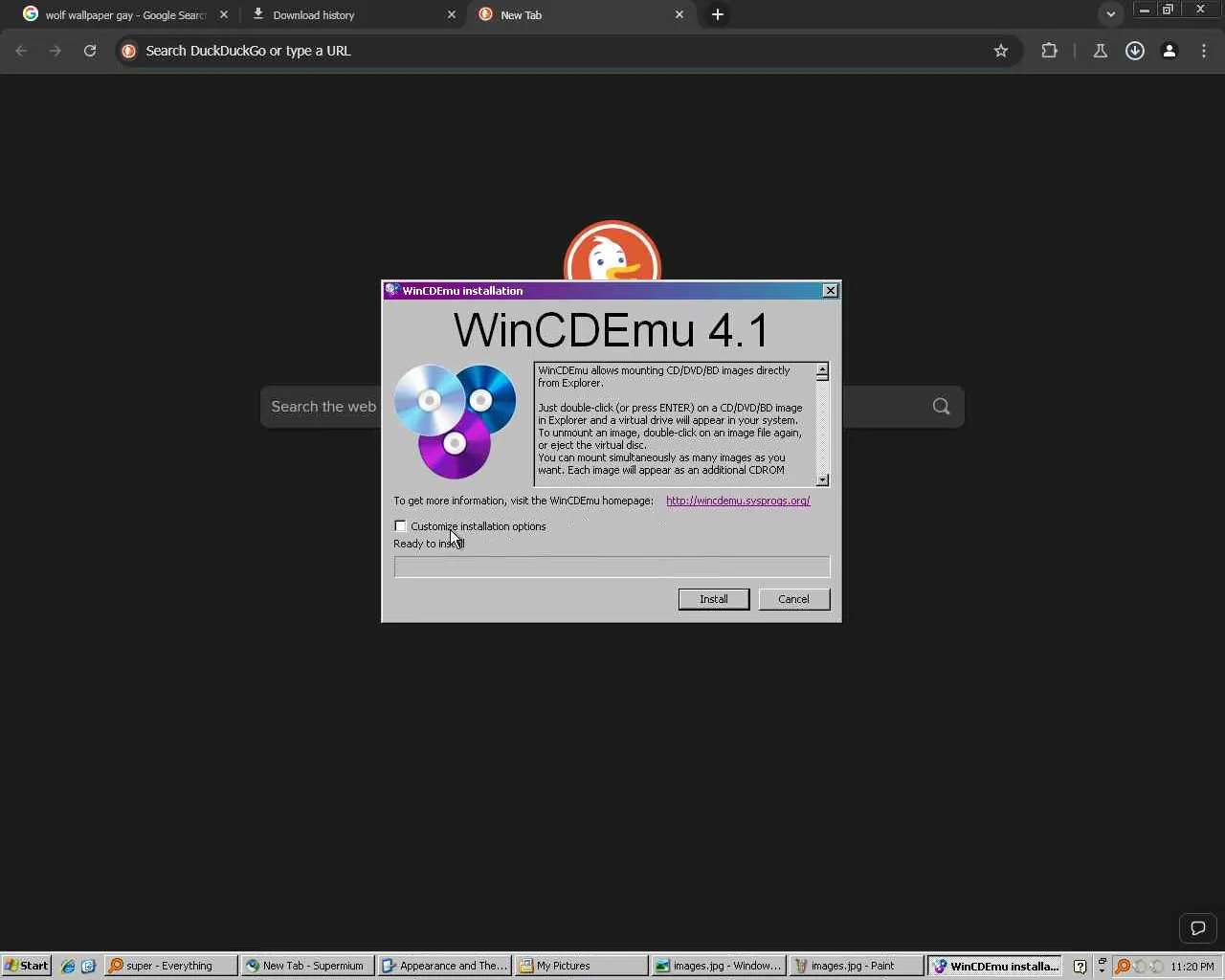Open the three-dot browser menu
The height and width of the screenshot is (980, 1225).
click(1204, 51)
